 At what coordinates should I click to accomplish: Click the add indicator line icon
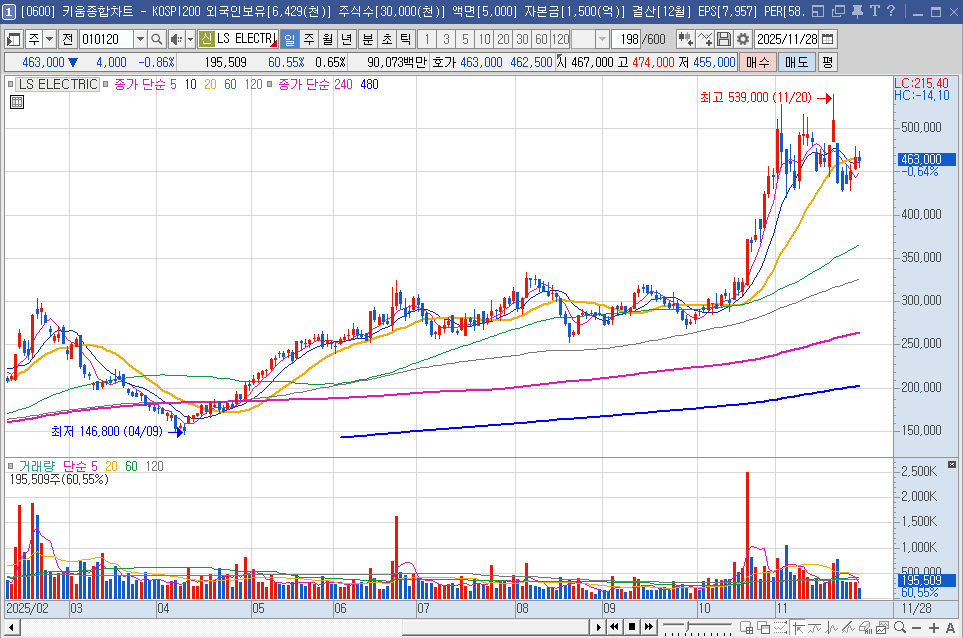(704, 39)
